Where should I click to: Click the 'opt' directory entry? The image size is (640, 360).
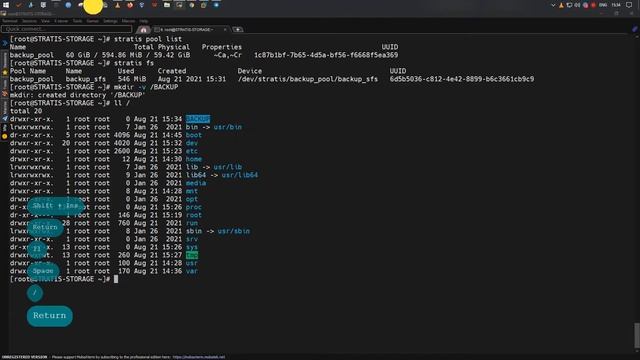click(191, 199)
